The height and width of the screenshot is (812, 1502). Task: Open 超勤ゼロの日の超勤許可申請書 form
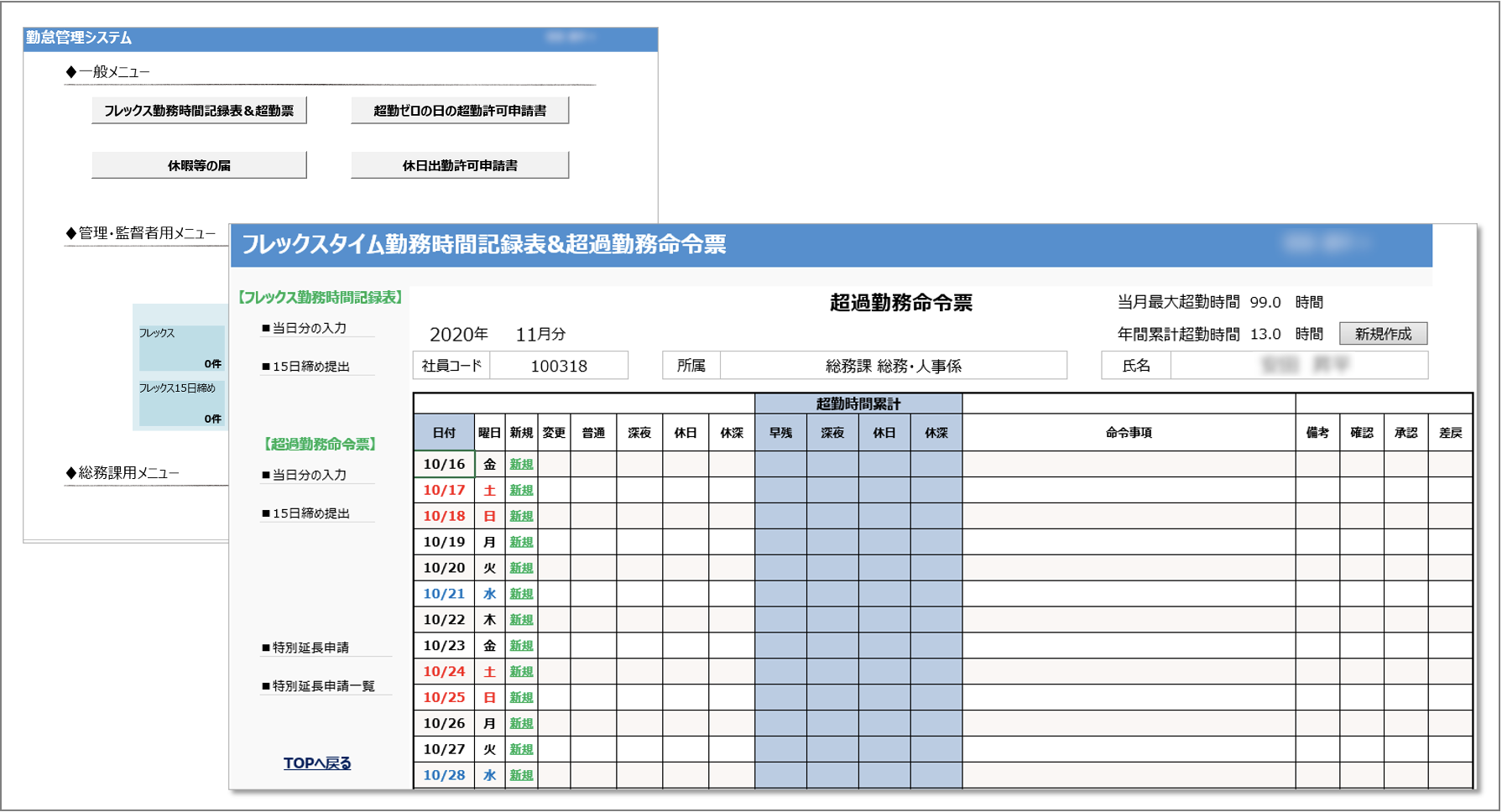(x=459, y=109)
